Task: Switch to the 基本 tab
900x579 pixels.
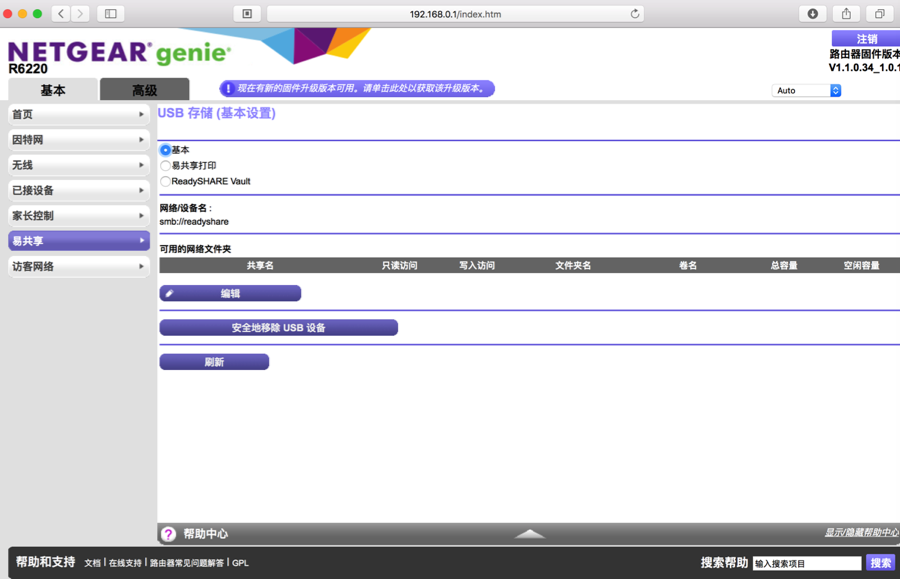Action: (53, 90)
